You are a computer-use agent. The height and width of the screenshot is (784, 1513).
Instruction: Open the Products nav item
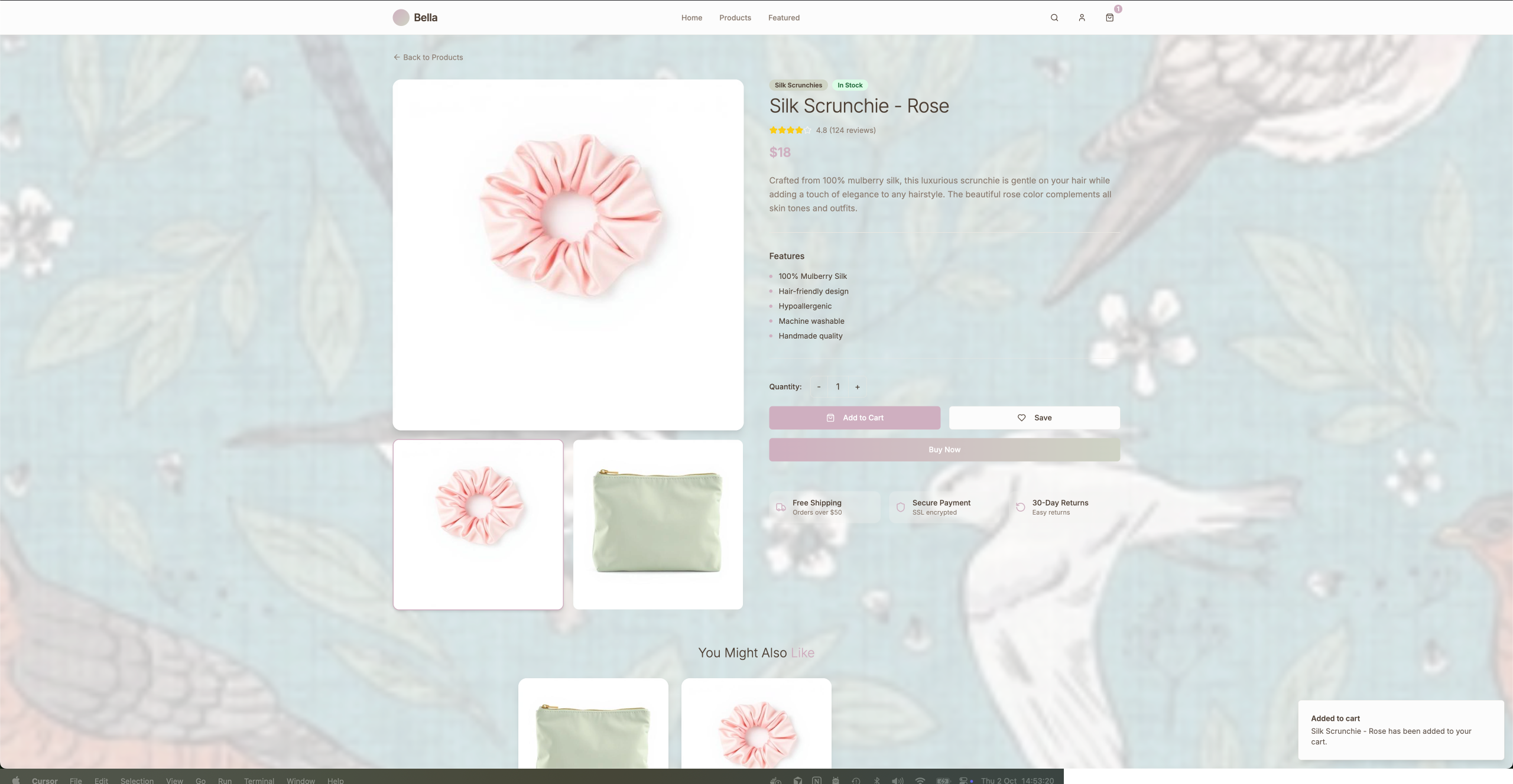[x=735, y=18]
